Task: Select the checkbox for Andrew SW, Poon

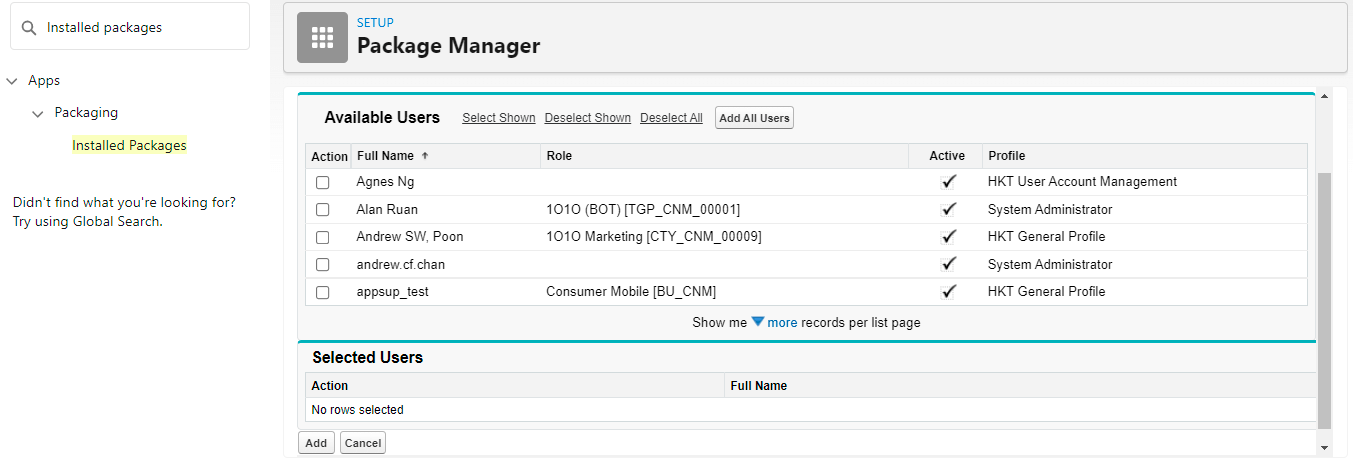Action: [322, 238]
